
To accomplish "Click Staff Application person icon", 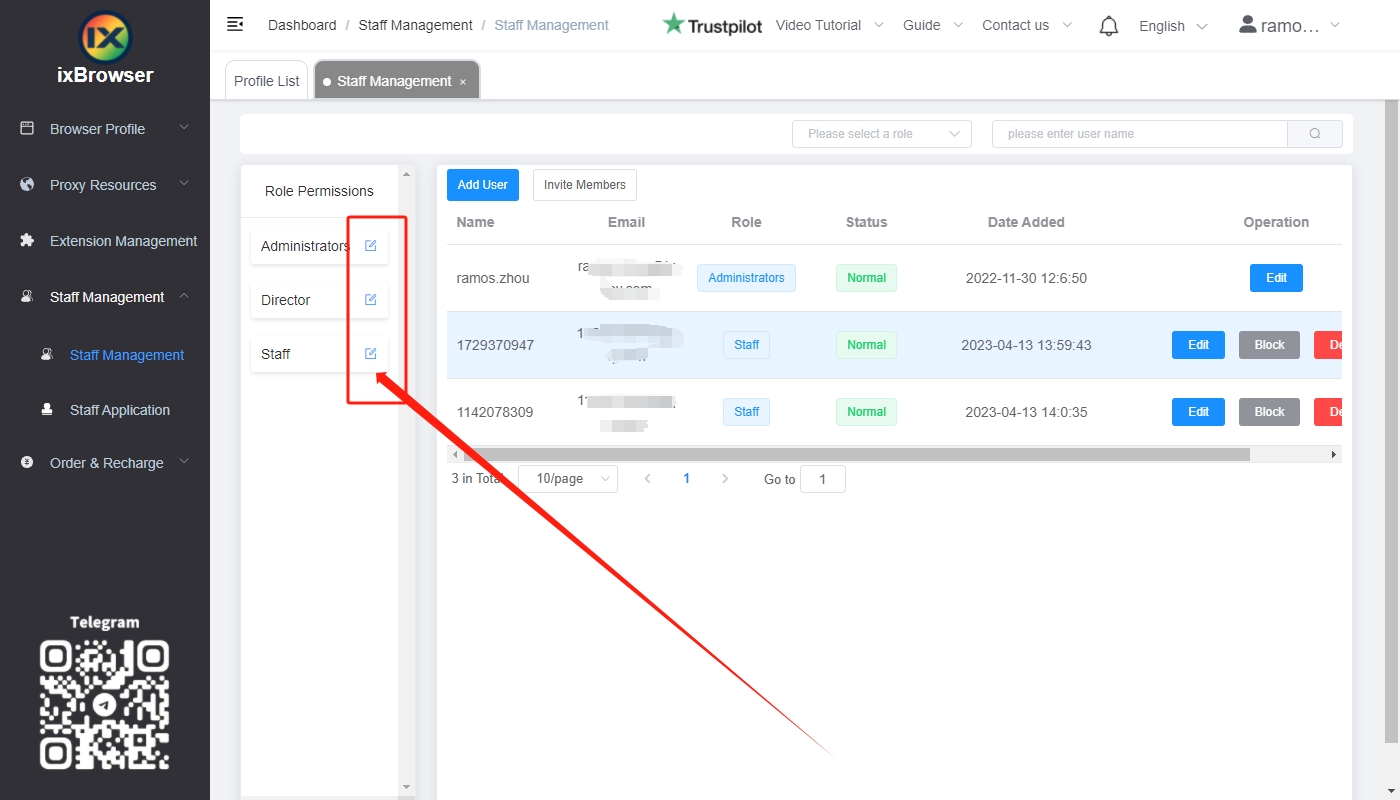I will point(47,410).
